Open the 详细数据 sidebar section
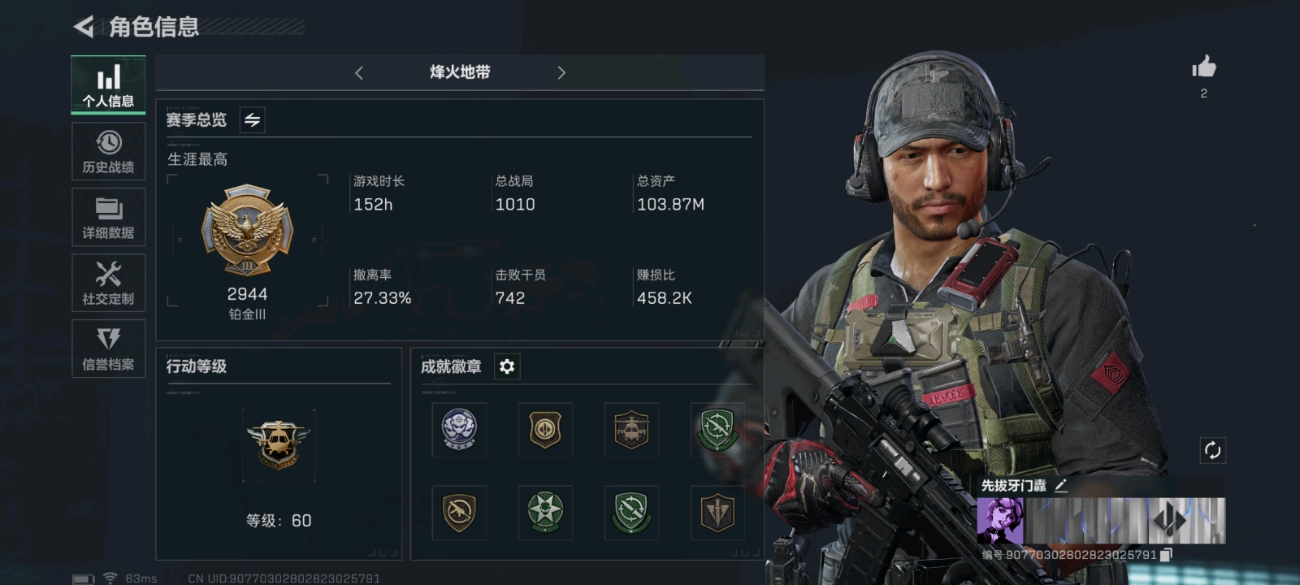 (108, 218)
